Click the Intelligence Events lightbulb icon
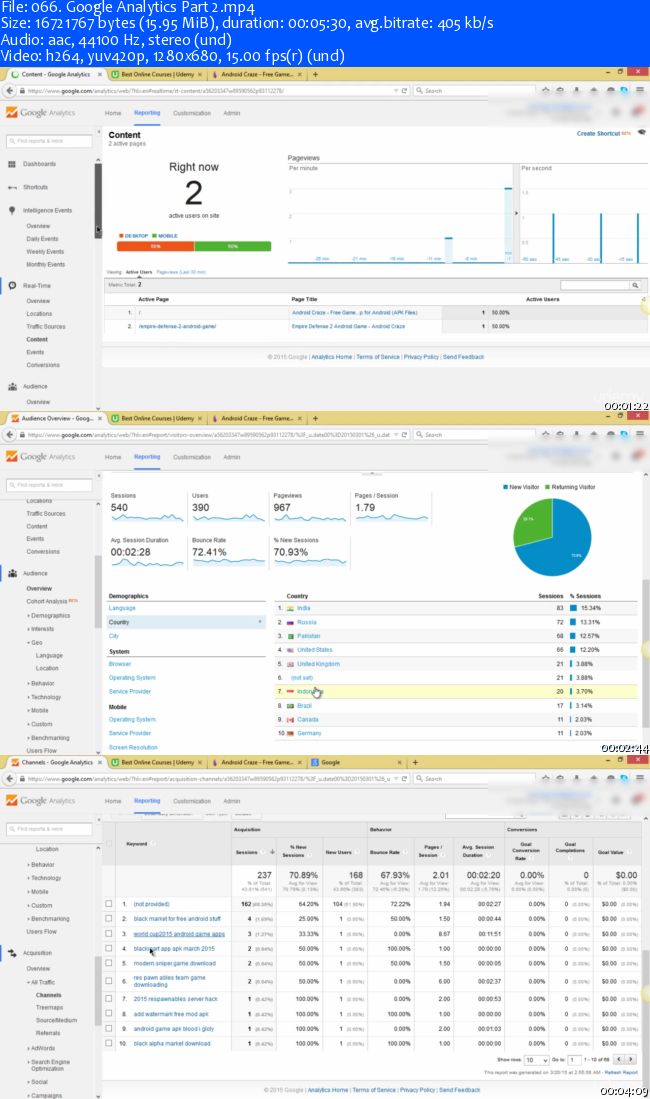Image resolution: width=650 pixels, height=1099 pixels. (x=12, y=210)
